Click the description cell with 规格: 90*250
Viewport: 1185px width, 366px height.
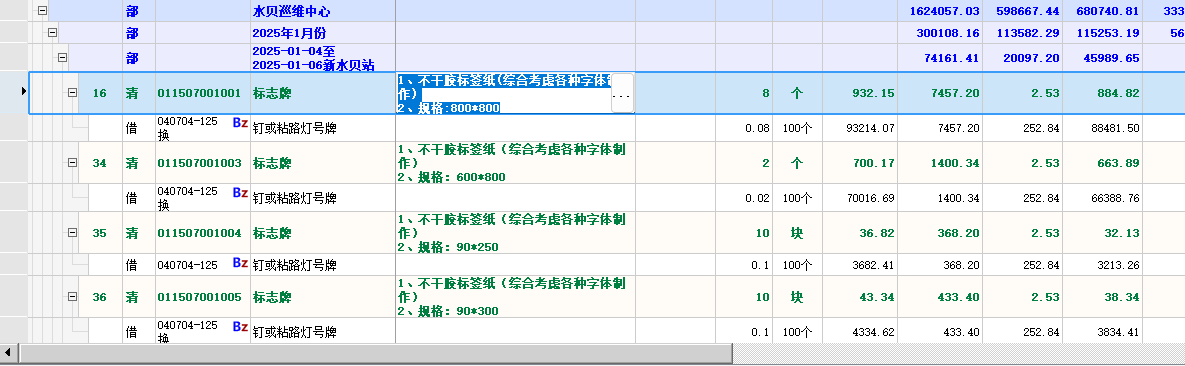pos(515,233)
